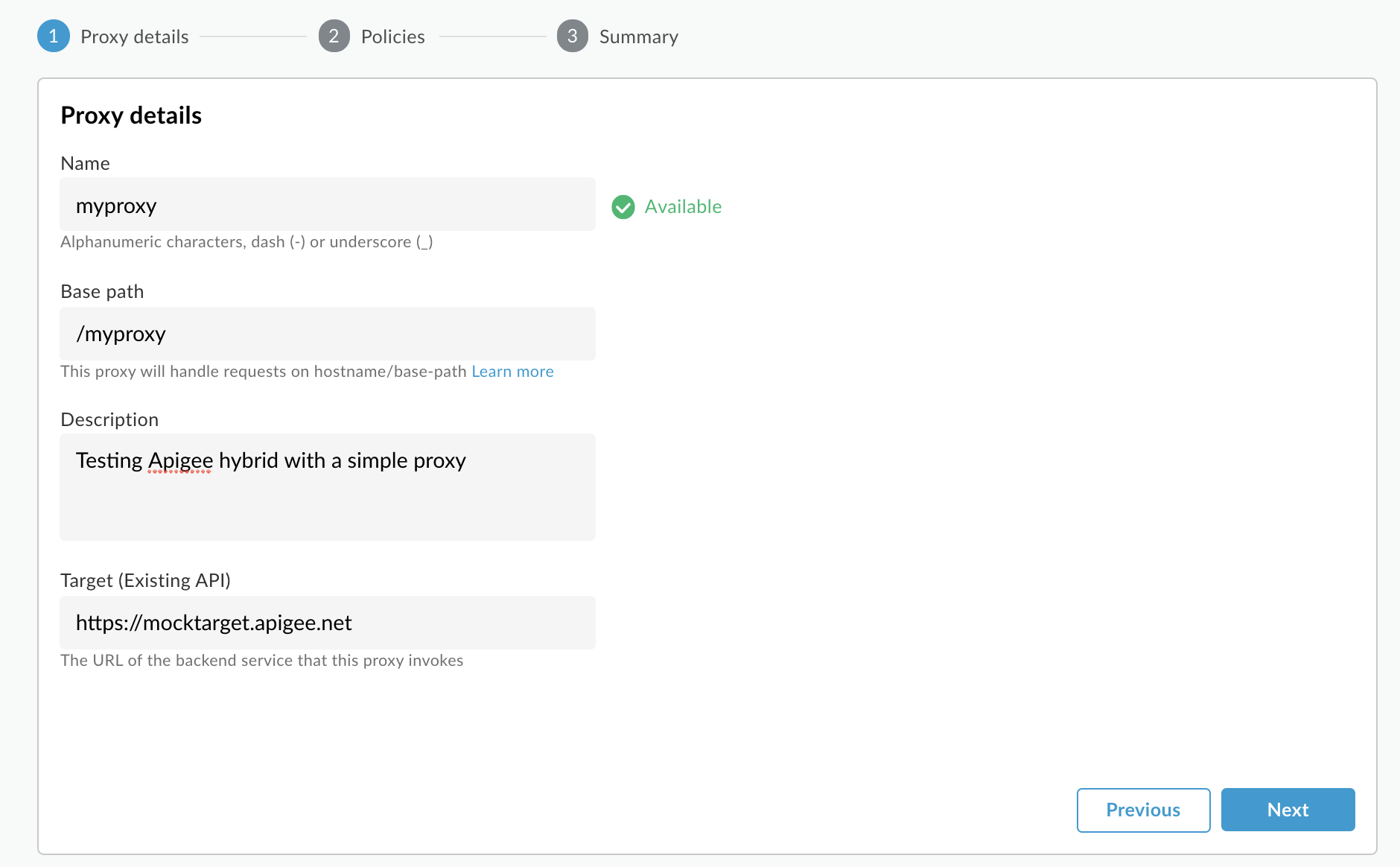Image resolution: width=1400 pixels, height=867 pixels.
Task: Open the Learn more link about base paths
Action: tap(512, 371)
